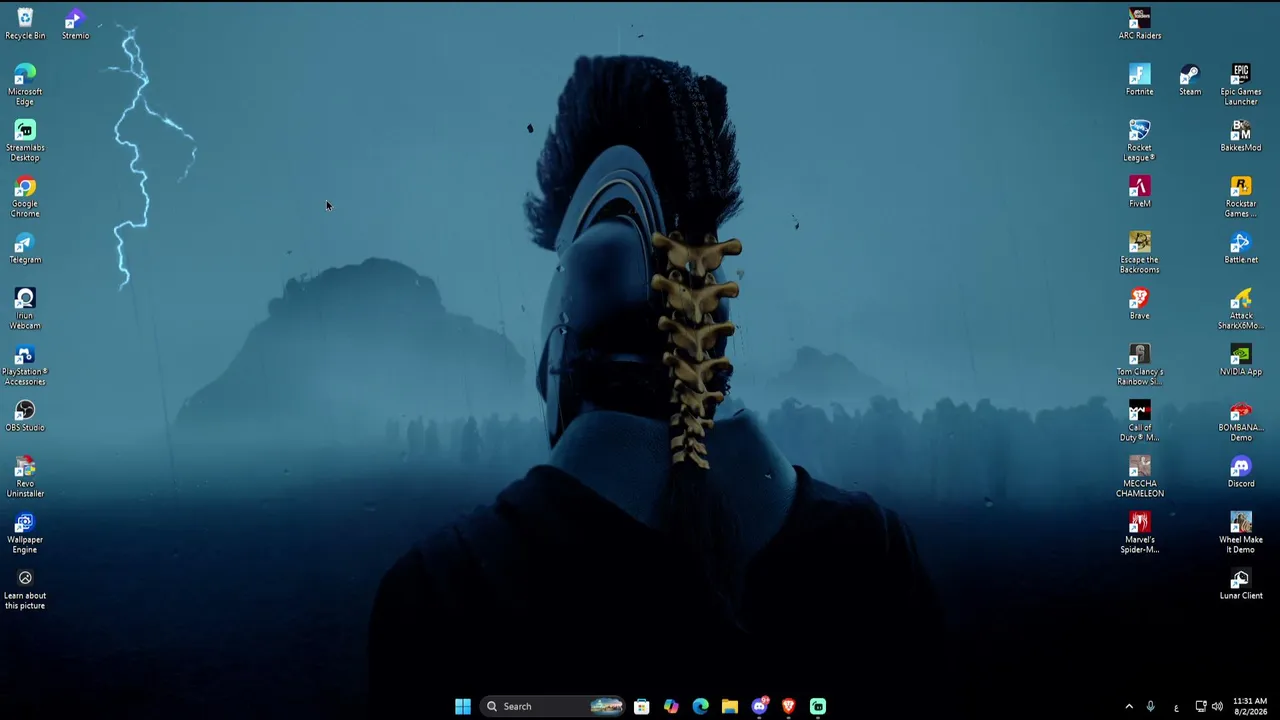
Task: Open the Microsoft Edge desktop shortcut
Action: 25,85
